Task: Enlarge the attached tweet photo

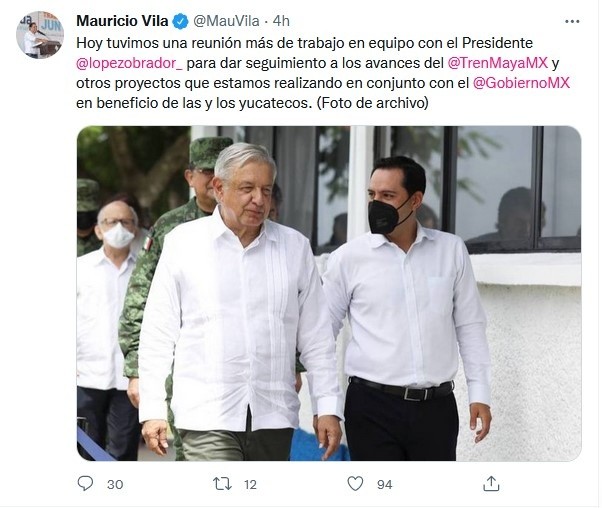Action: point(329,293)
